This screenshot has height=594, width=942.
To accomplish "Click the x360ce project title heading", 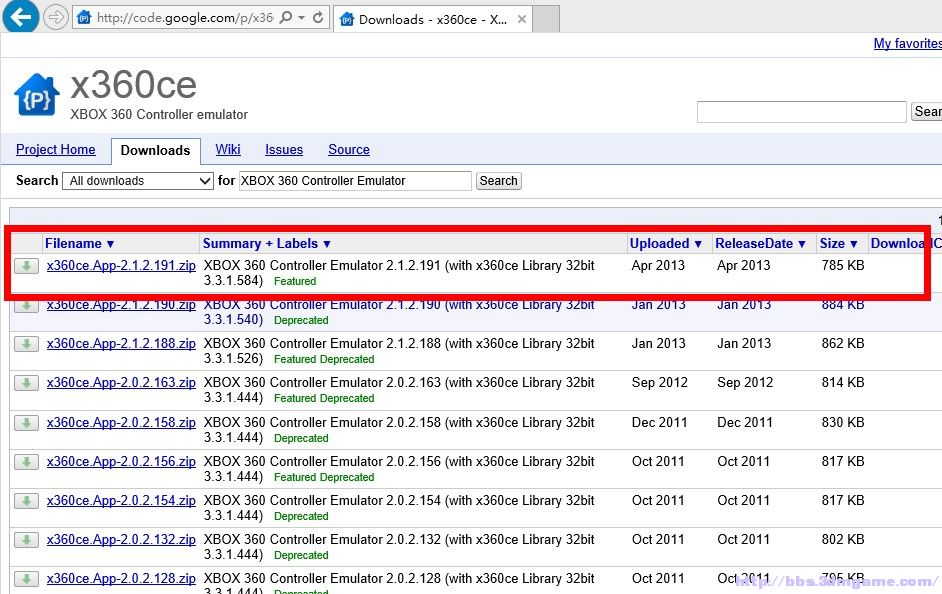I will coord(133,85).
